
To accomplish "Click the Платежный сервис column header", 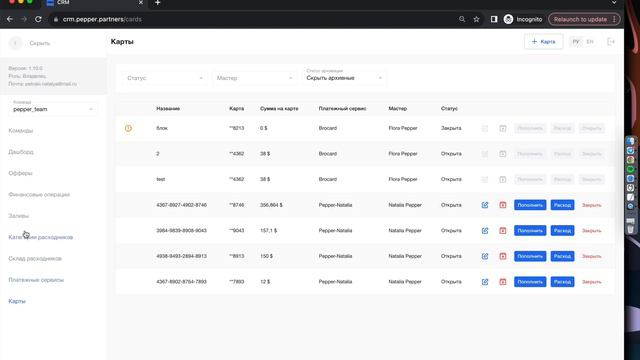I will (342, 109).
